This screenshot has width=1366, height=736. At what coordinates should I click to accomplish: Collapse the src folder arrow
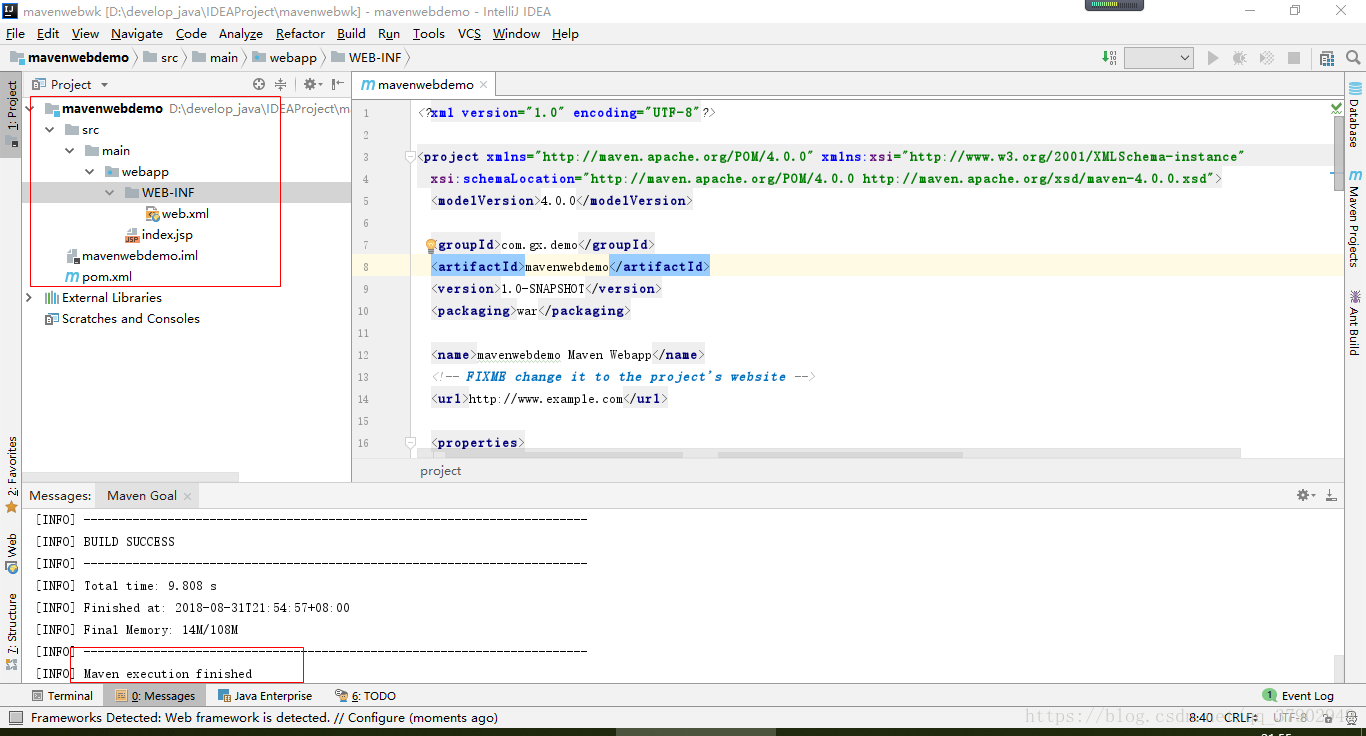point(49,130)
